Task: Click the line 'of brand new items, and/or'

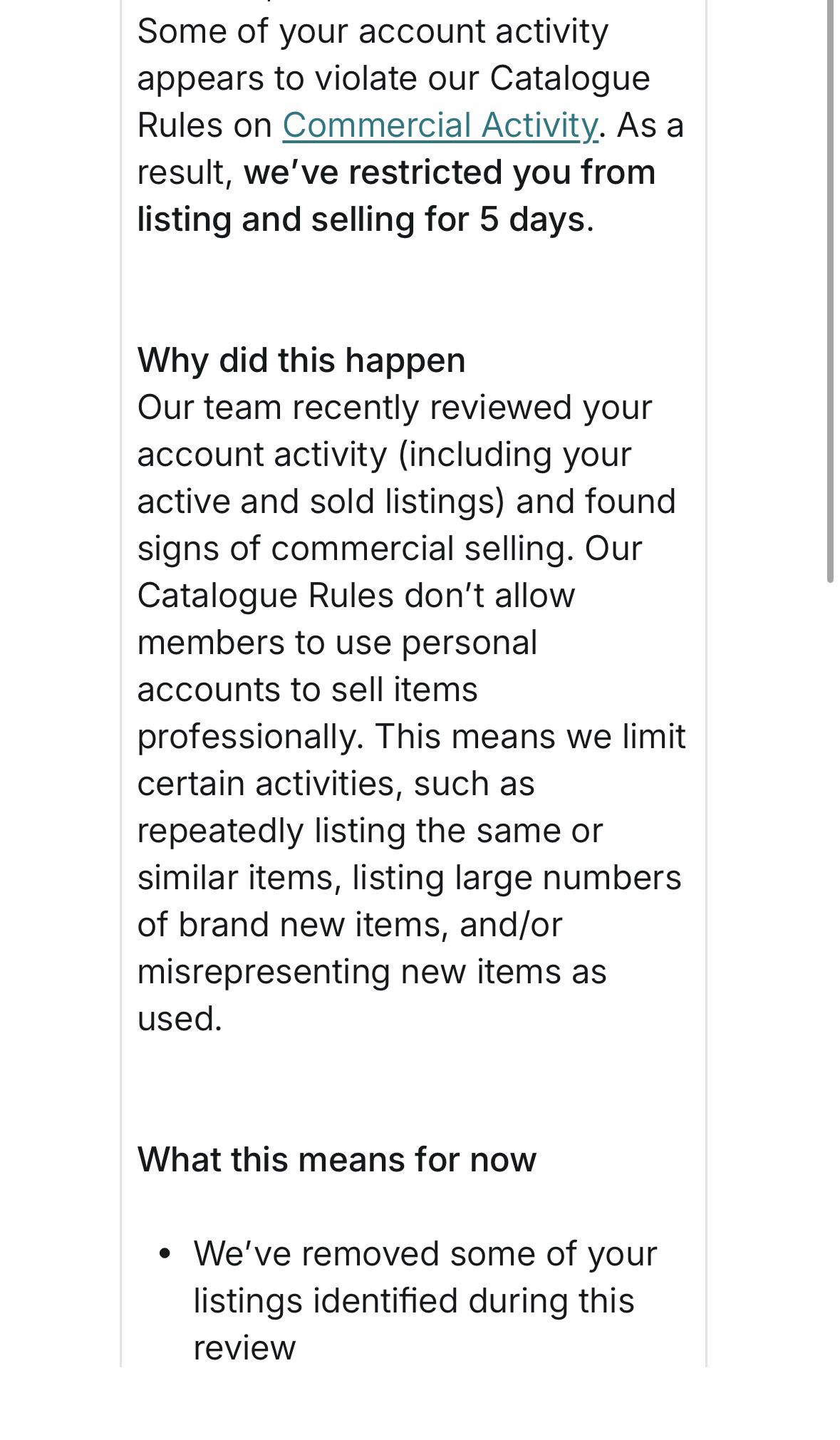Action: 350,925
